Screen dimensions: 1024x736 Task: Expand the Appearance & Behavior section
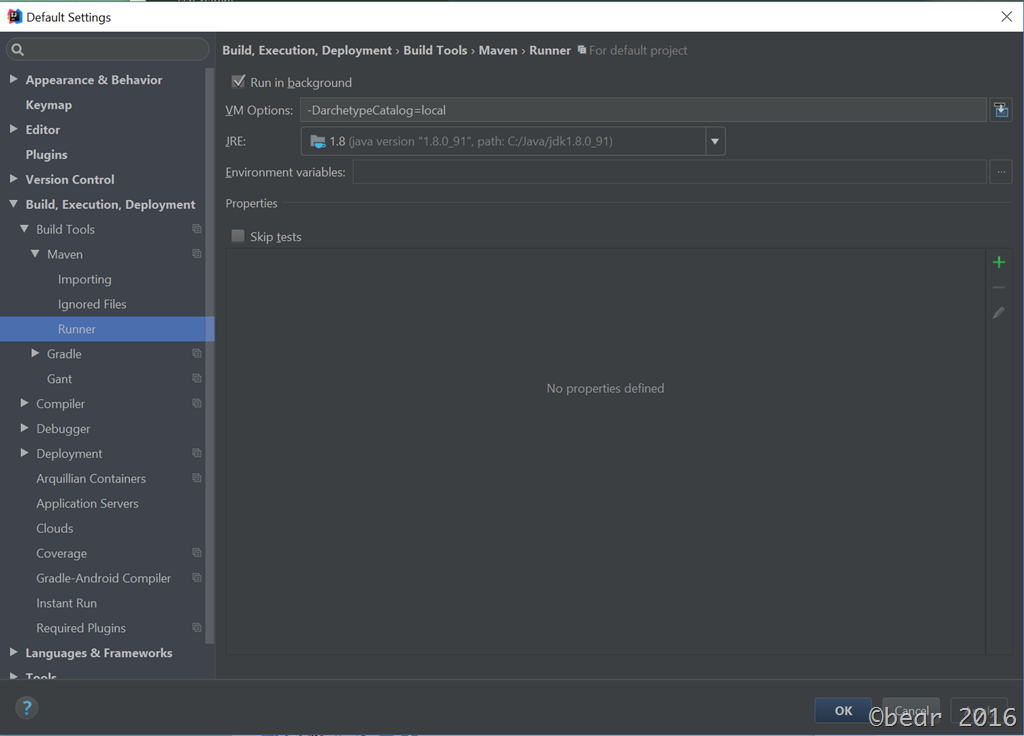tap(14, 80)
